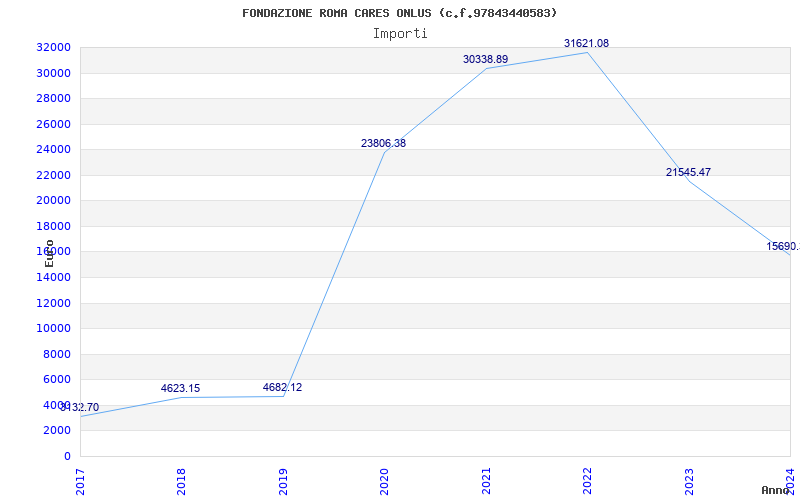Click y-axis value 6000
Image resolution: width=800 pixels, height=500 pixels.
click(57, 380)
